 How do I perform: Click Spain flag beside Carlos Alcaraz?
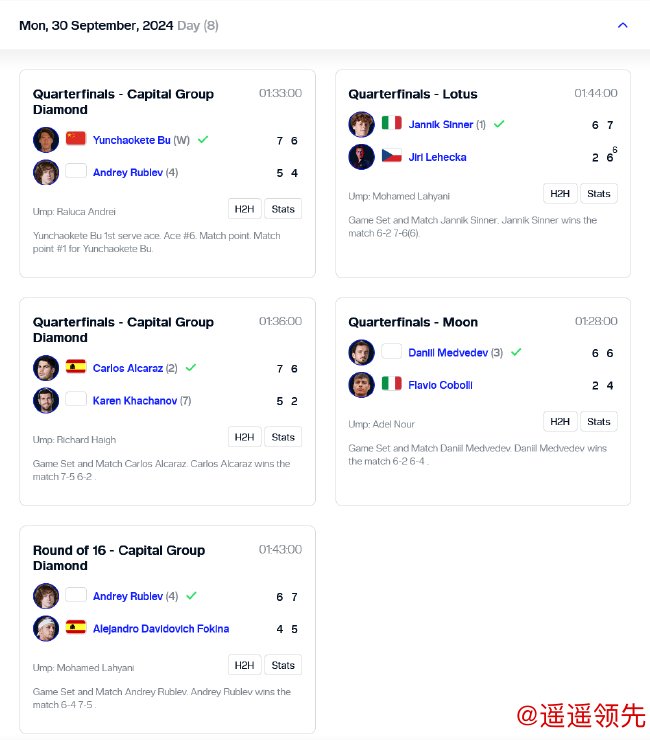coord(76,367)
